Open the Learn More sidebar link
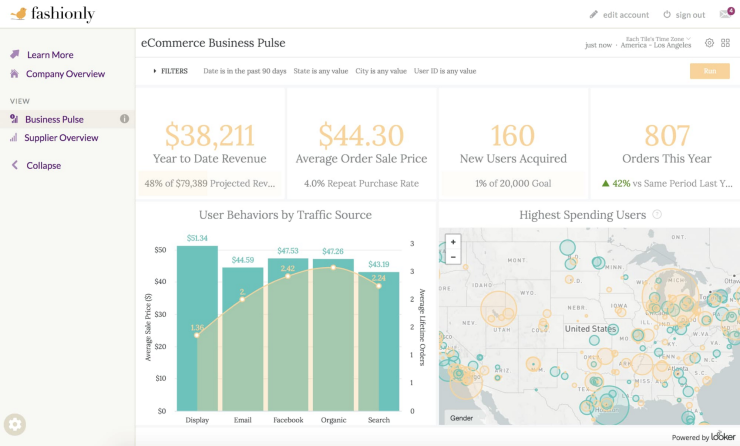 [49, 55]
